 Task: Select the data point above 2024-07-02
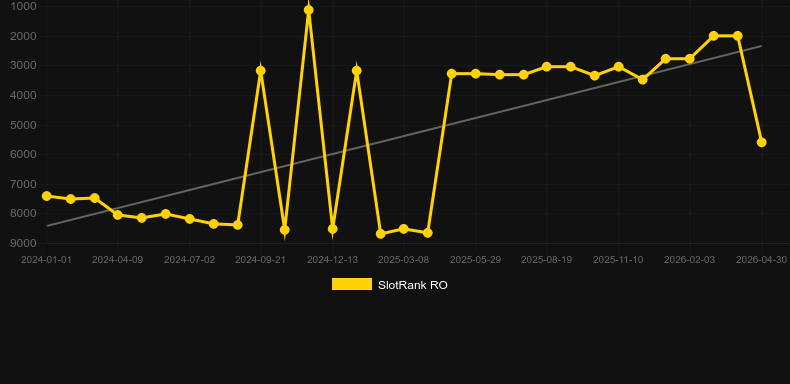click(x=190, y=219)
